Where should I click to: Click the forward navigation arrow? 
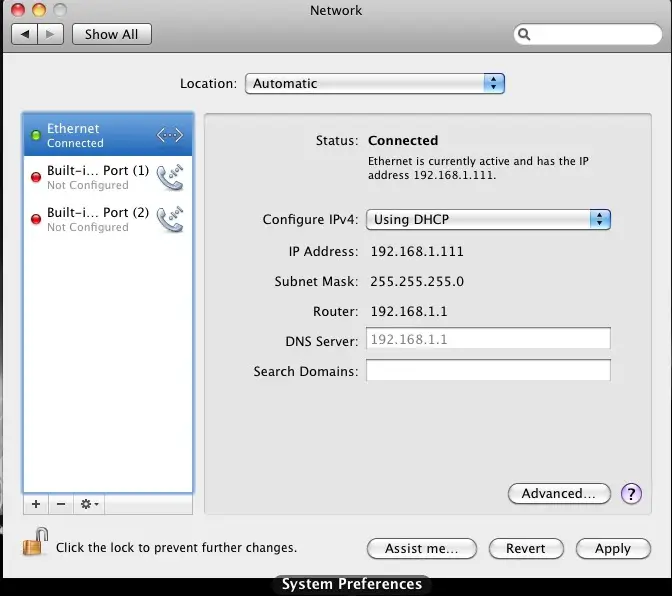pos(51,34)
